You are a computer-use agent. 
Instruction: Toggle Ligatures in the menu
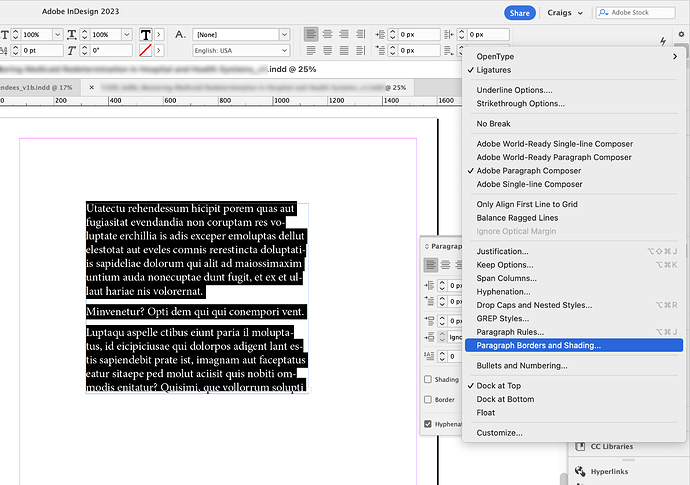click(x=574, y=70)
